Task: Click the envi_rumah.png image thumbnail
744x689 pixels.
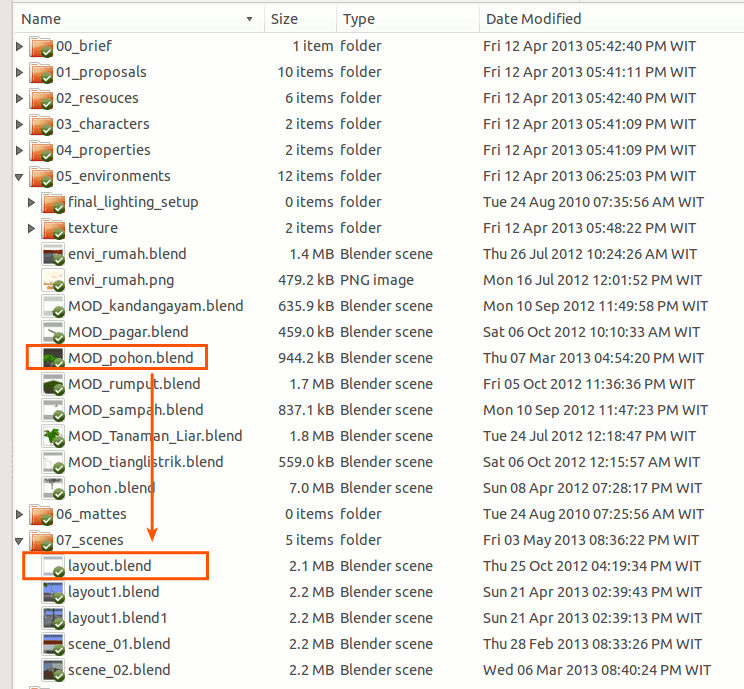Action: [53, 281]
